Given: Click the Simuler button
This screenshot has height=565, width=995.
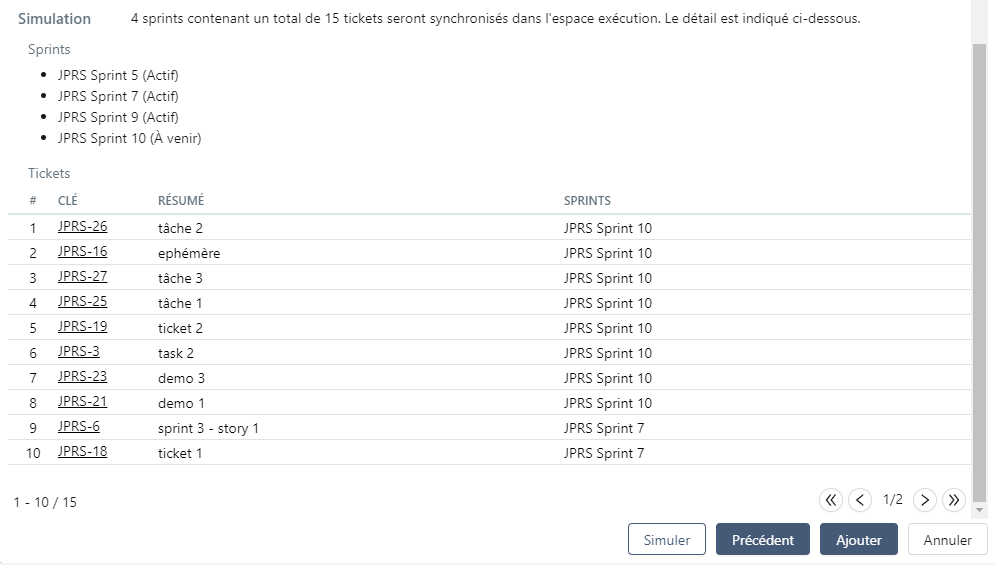Looking at the screenshot, I should click(x=666, y=539).
